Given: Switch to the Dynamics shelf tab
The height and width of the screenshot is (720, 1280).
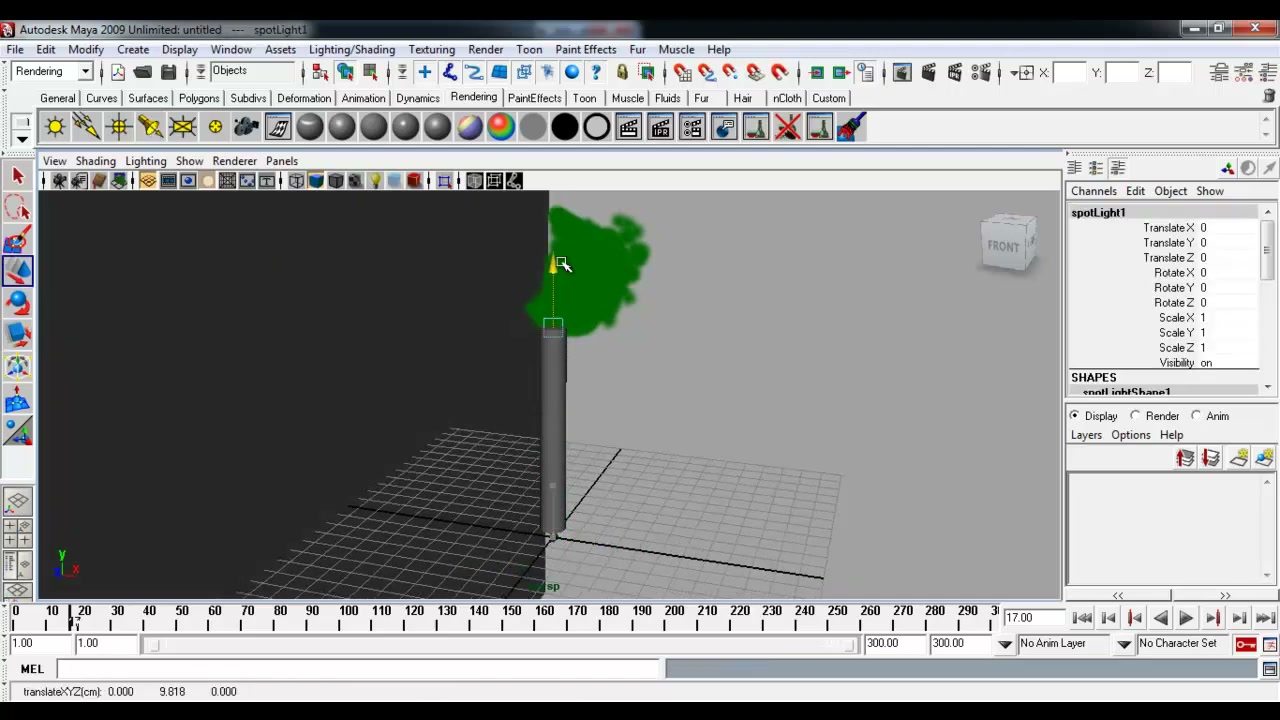Looking at the screenshot, I should (418, 98).
